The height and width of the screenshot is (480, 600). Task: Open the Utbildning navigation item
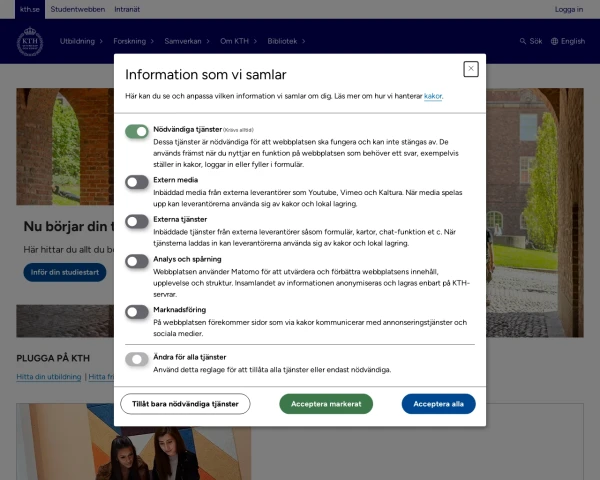[77, 41]
